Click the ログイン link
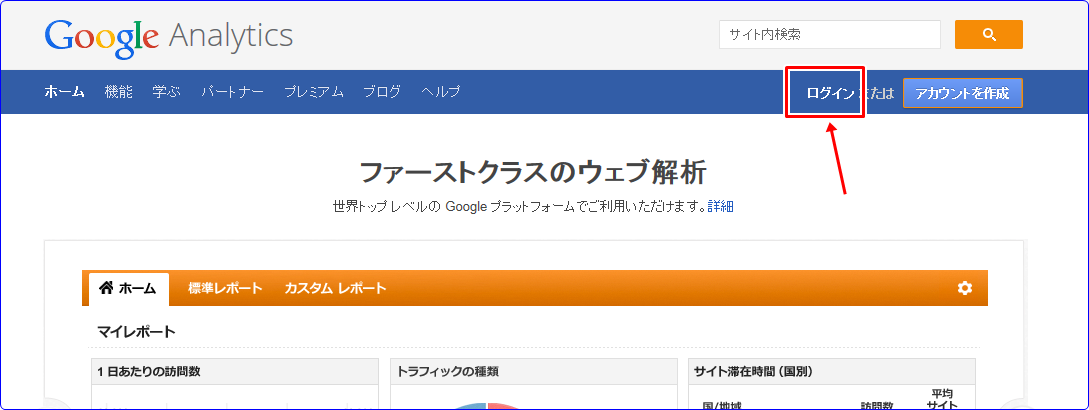1089x410 pixels. point(830,93)
